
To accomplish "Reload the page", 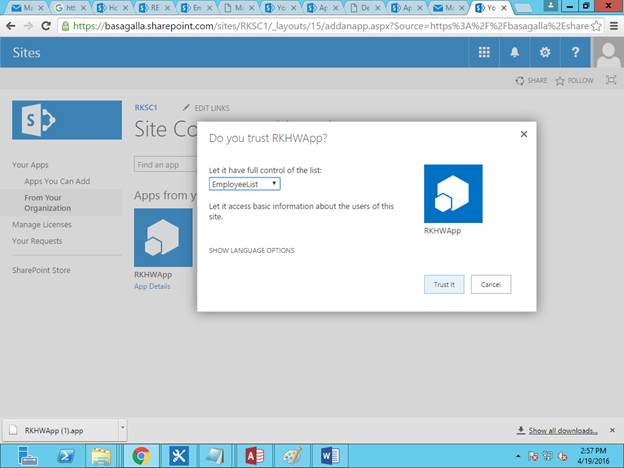I will pyautogui.click(x=46, y=26).
